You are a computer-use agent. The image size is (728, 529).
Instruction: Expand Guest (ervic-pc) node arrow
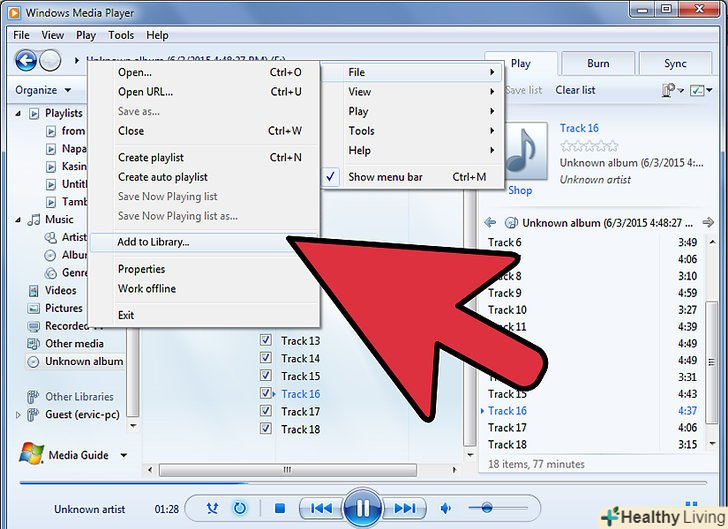pyautogui.click(x=18, y=415)
